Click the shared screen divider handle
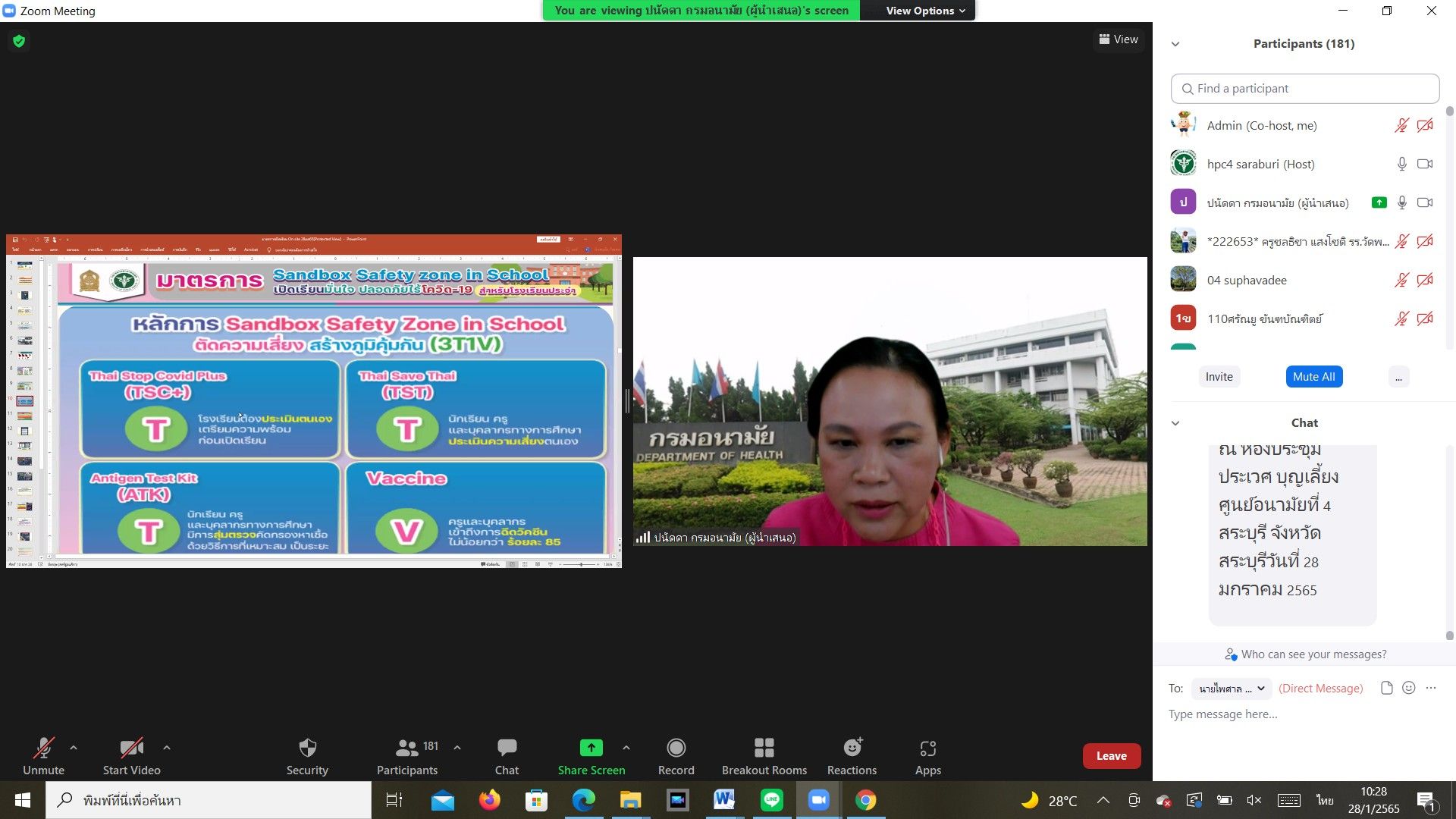 tap(627, 401)
